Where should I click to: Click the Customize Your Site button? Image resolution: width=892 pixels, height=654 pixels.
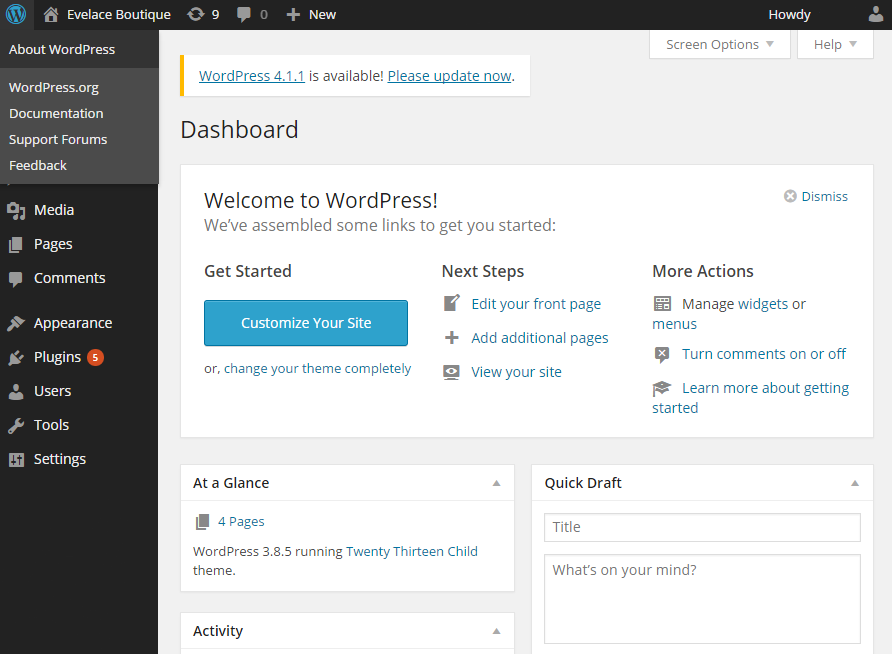[x=306, y=323]
